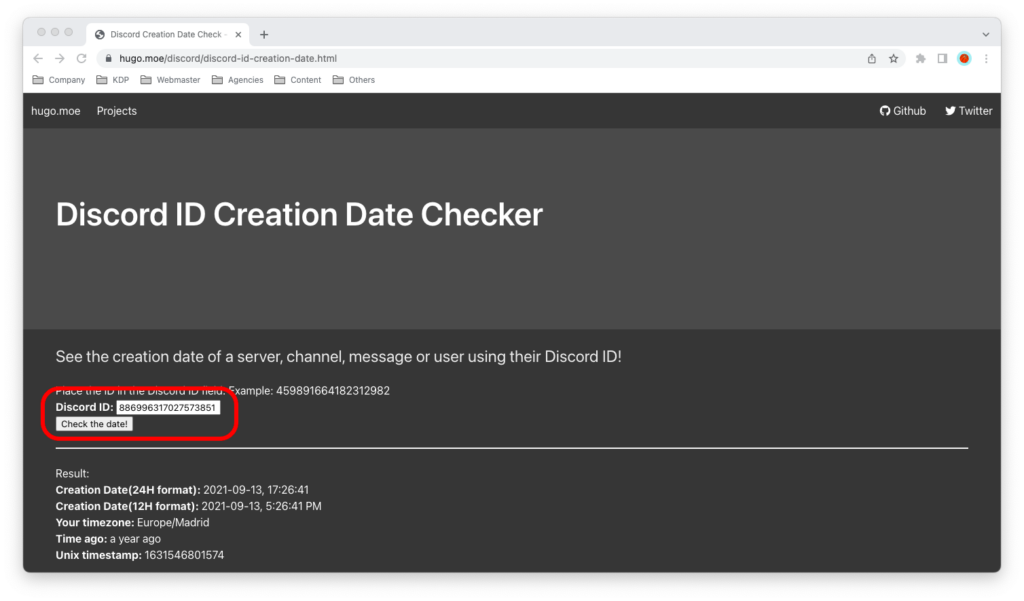Open the Github link in the navbar
This screenshot has width=1024, height=601.
(x=903, y=111)
